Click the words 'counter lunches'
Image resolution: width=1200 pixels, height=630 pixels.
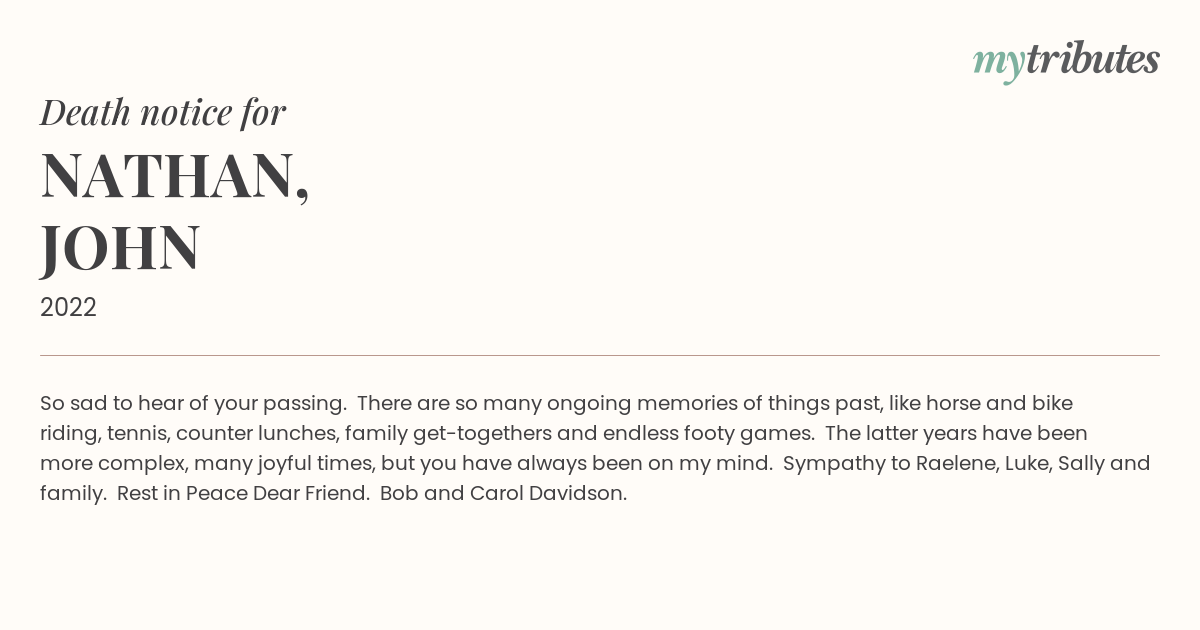255,434
